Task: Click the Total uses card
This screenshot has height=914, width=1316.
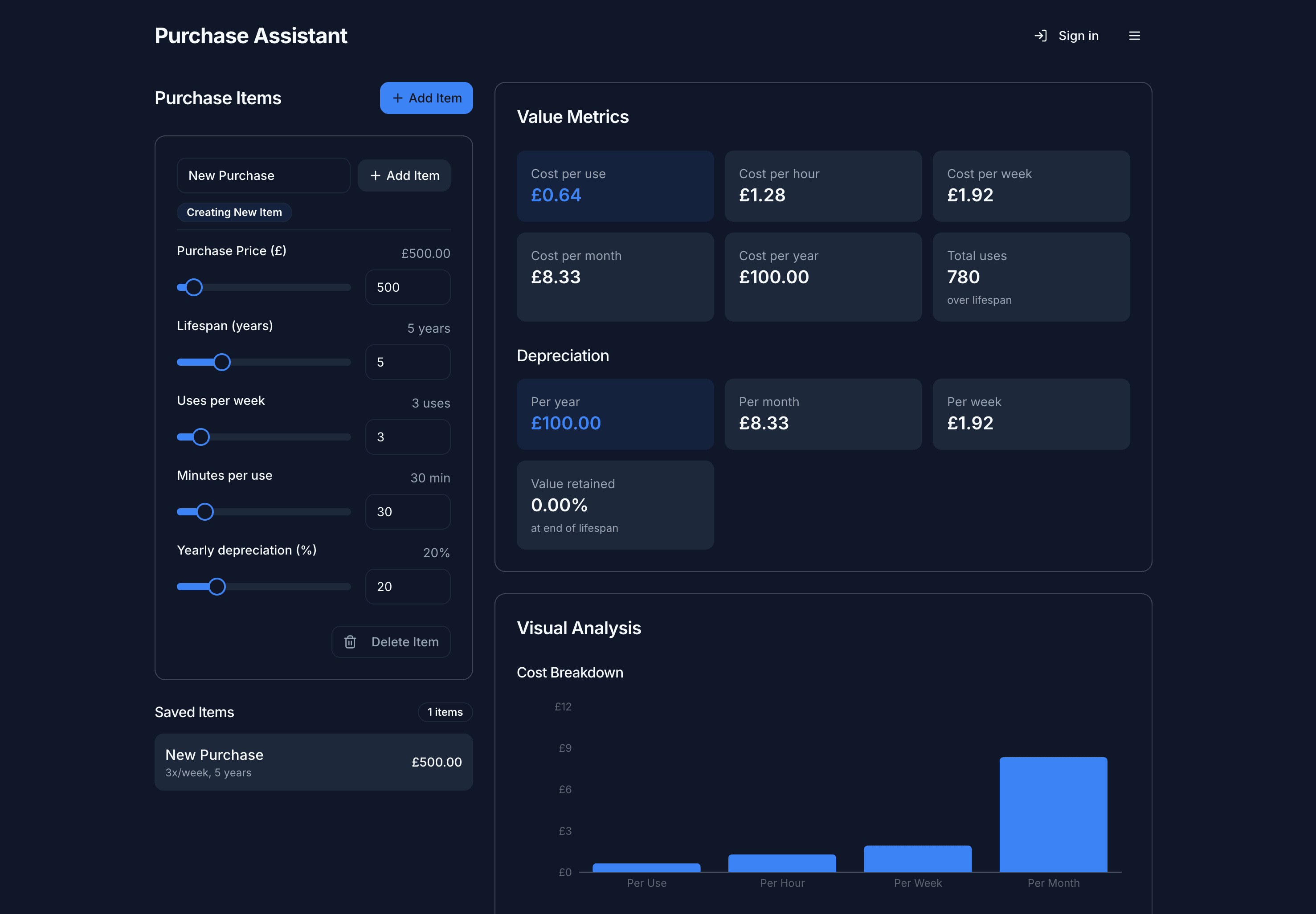Action: click(1031, 277)
